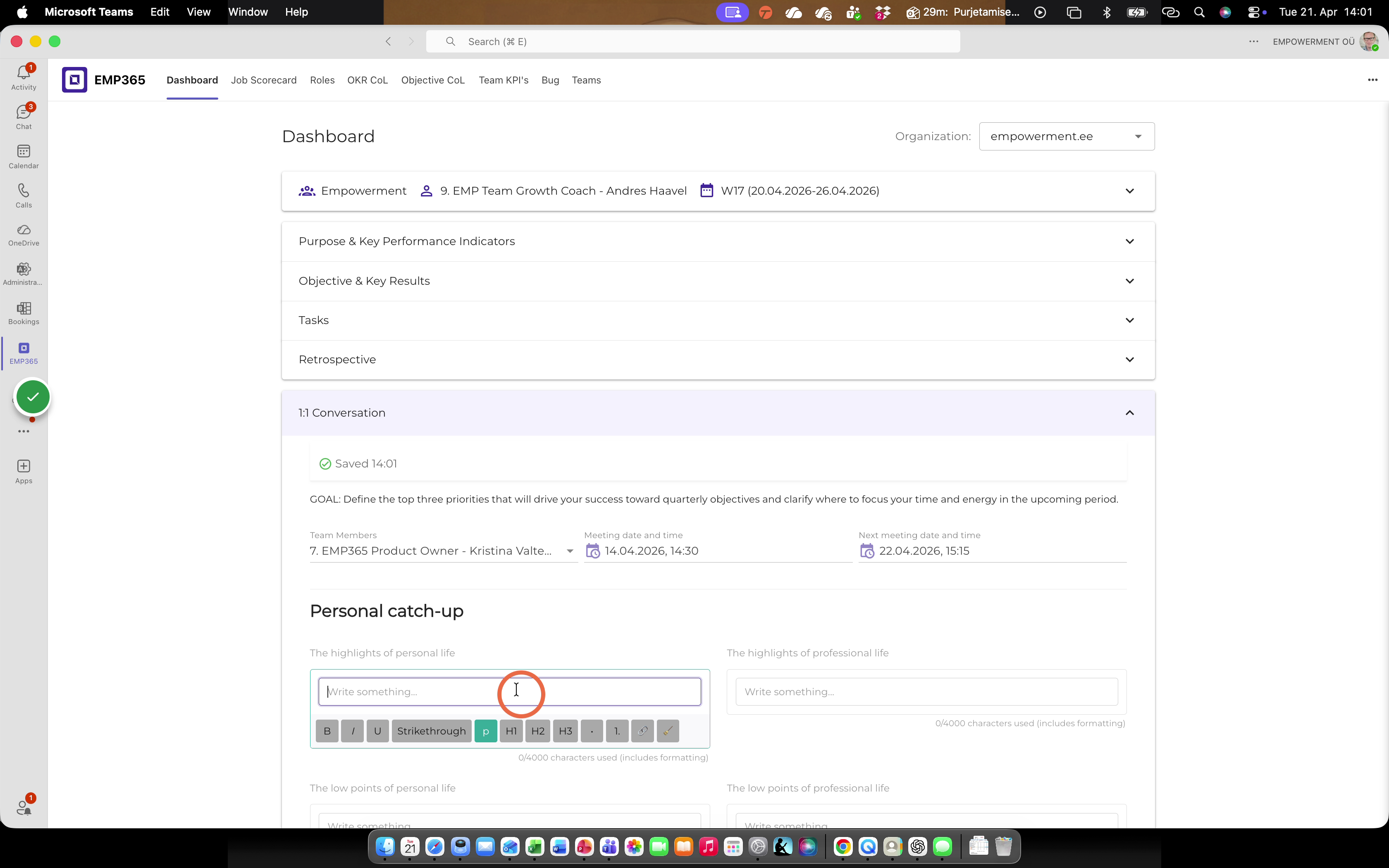
Task: Open the Teams settings ellipsis near profile
Action: tap(1253, 41)
